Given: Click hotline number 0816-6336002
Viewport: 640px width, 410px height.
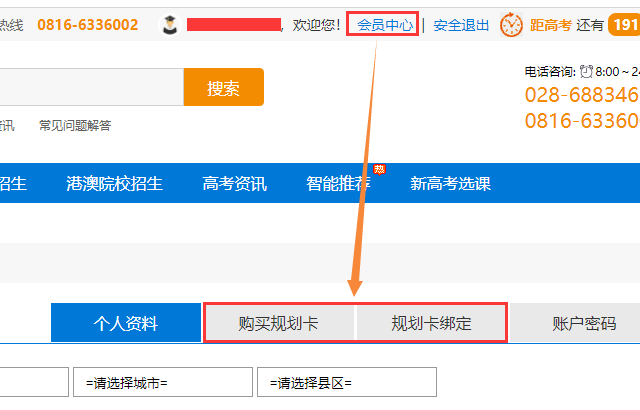Looking at the screenshot, I should coord(88,25).
